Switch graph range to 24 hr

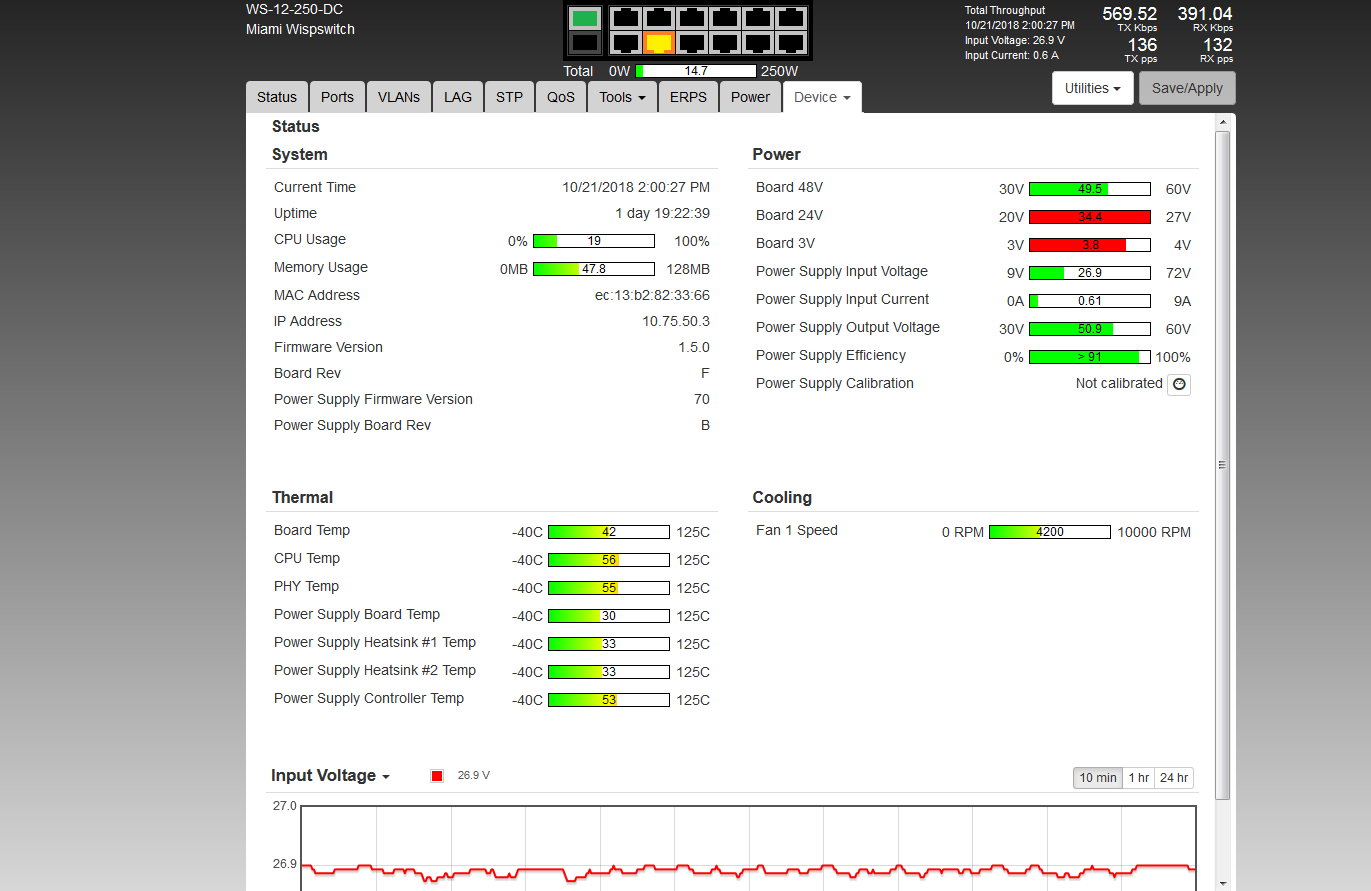[1174, 778]
